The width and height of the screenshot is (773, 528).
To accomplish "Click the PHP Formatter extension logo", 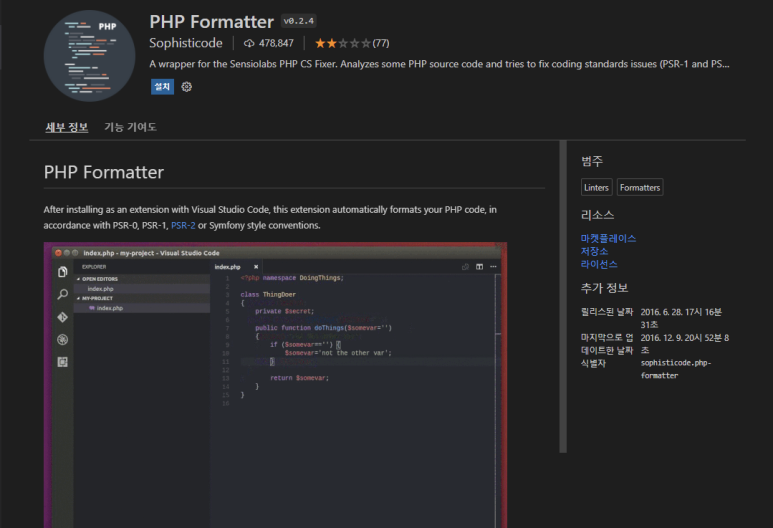I will (89, 56).
